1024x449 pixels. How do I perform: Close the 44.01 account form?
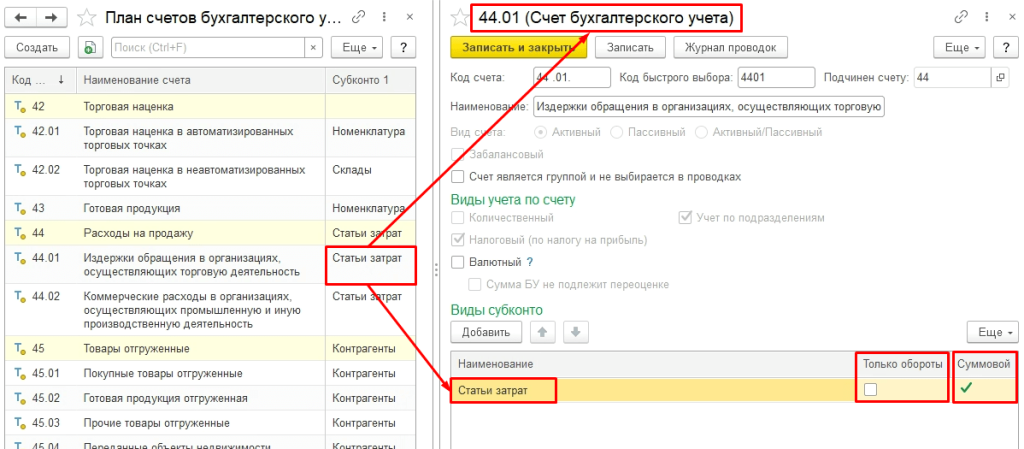point(1012,17)
